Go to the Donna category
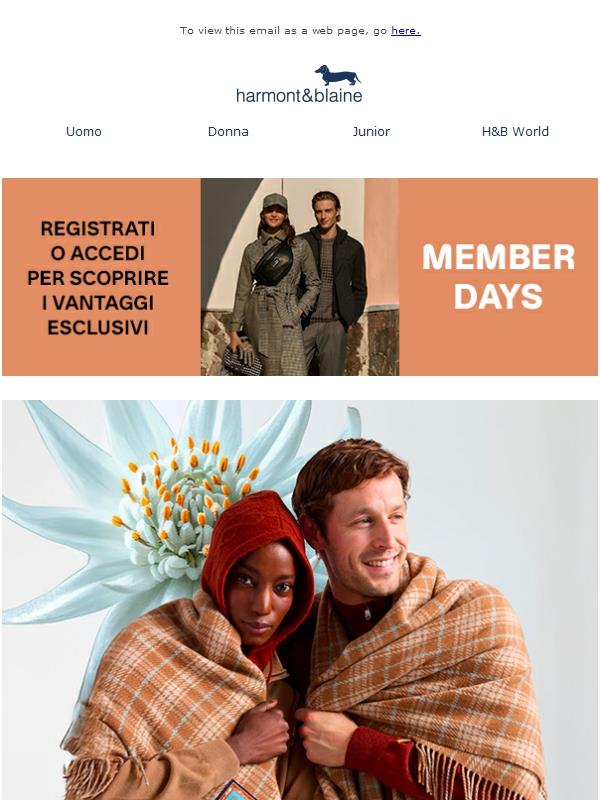This screenshot has width=600, height=800. [228, 132]
